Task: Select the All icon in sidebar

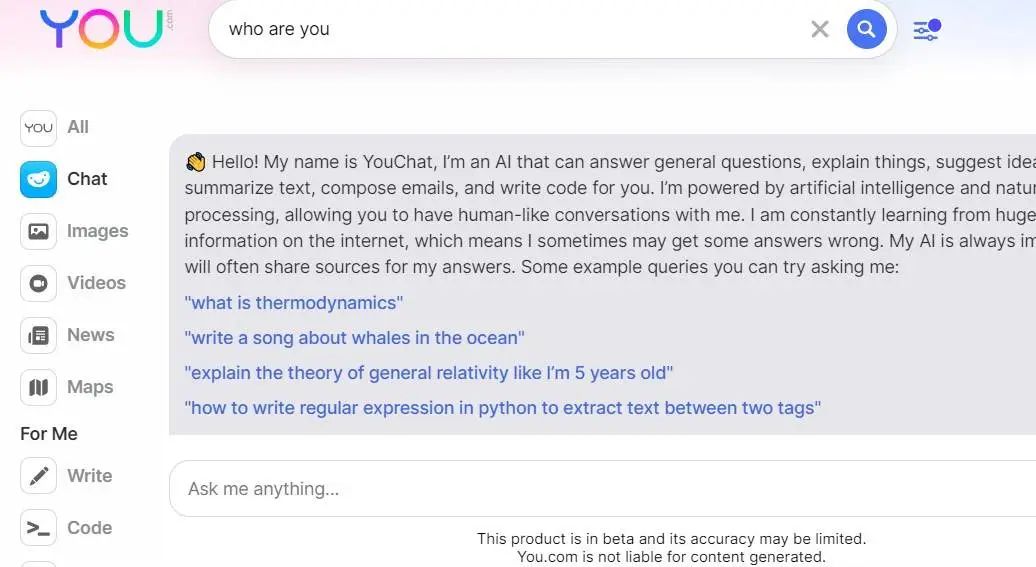Action: (39, 127)
